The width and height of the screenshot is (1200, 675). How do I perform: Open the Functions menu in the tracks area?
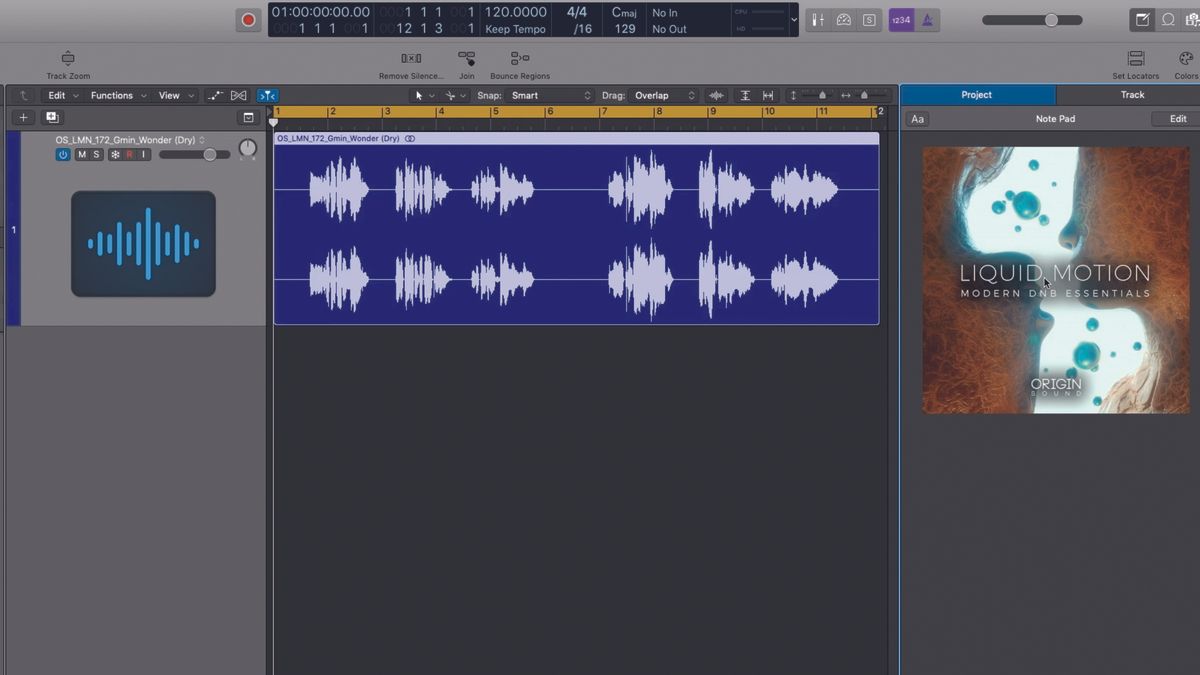112,95
